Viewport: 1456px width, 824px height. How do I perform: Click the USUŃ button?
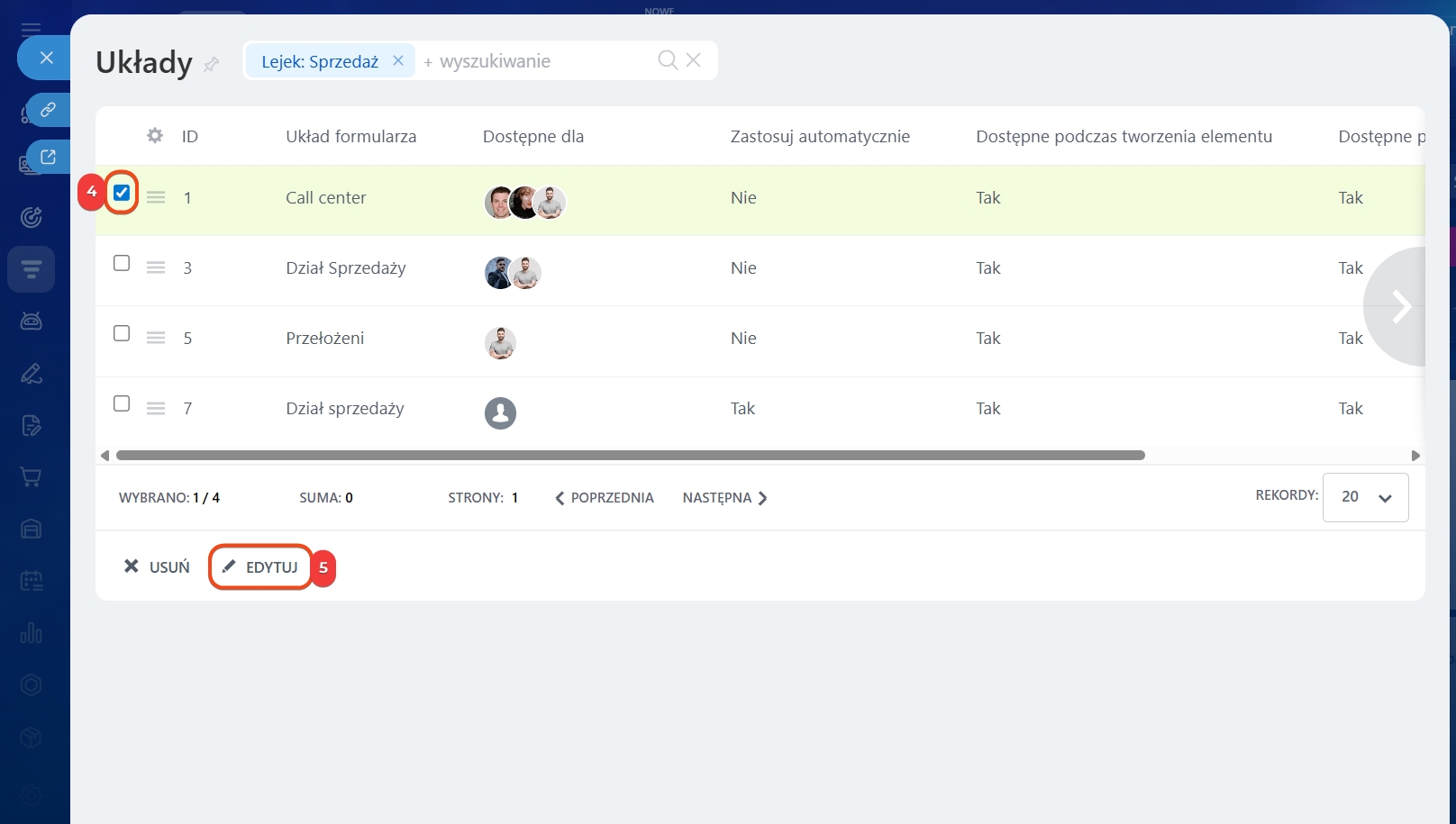[157, 567]
